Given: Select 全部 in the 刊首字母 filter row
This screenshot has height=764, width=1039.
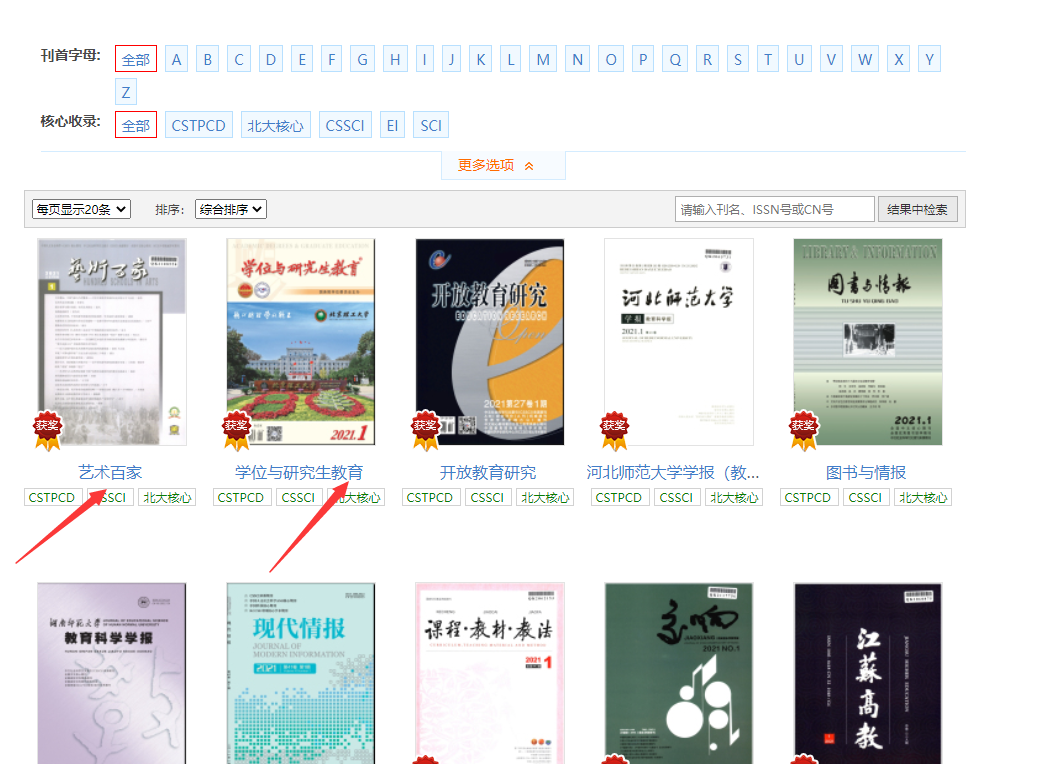Looking at the screenshot, I should (136, 60).
